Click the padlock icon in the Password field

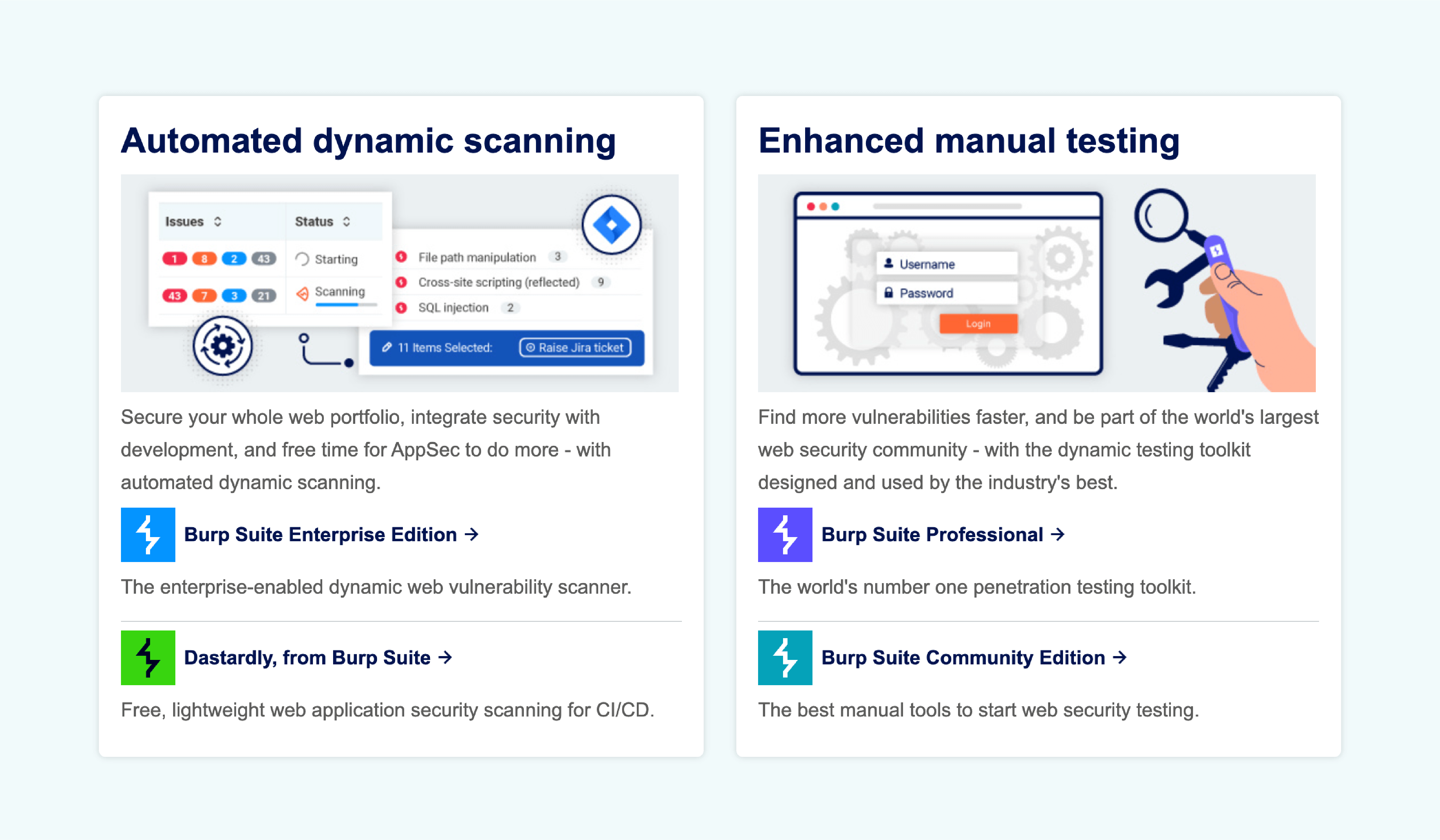tap(889, 292)
